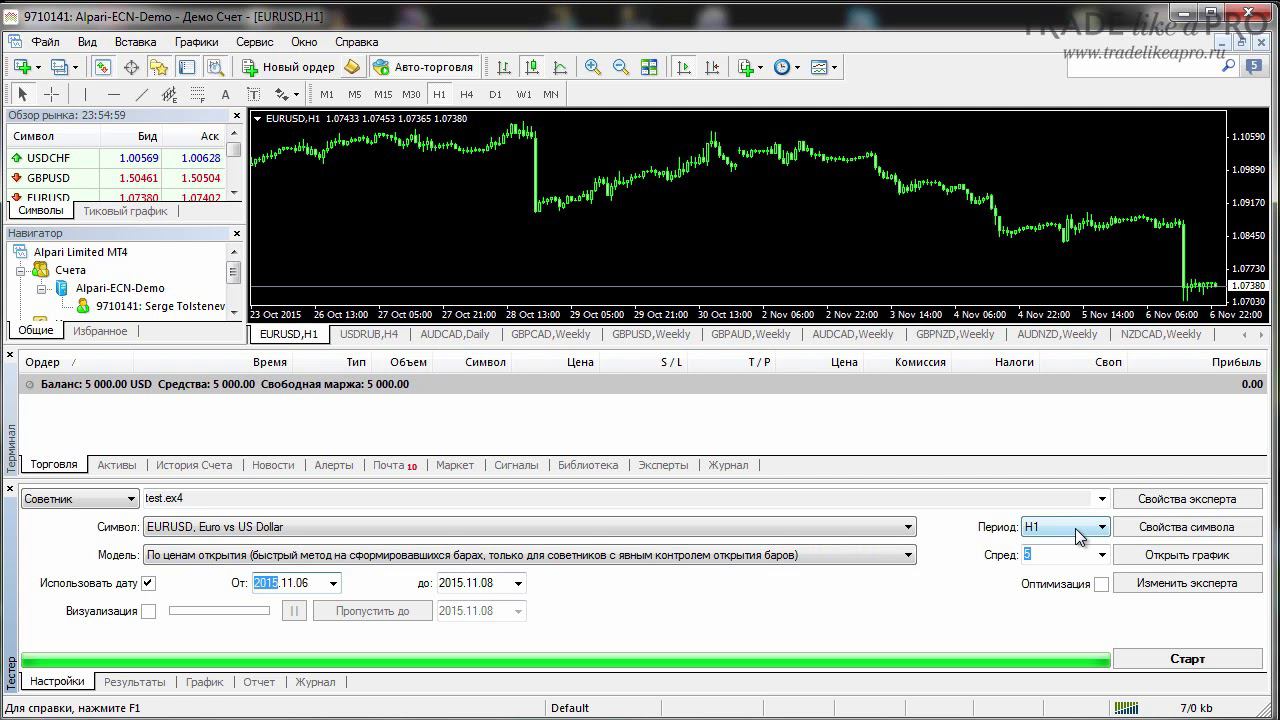Select the vertical line drawing tool
The image size is (1280, 720).
pos(85,94)
